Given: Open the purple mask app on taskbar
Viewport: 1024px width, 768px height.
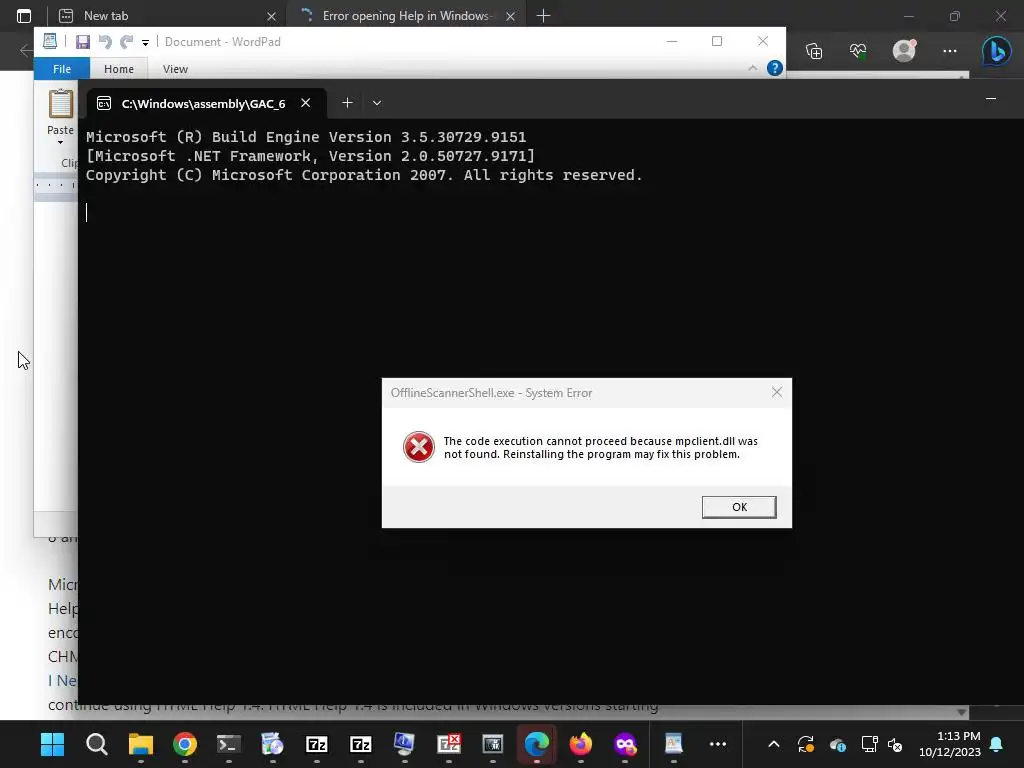Looking at the screenshot, I should (625, 744).
